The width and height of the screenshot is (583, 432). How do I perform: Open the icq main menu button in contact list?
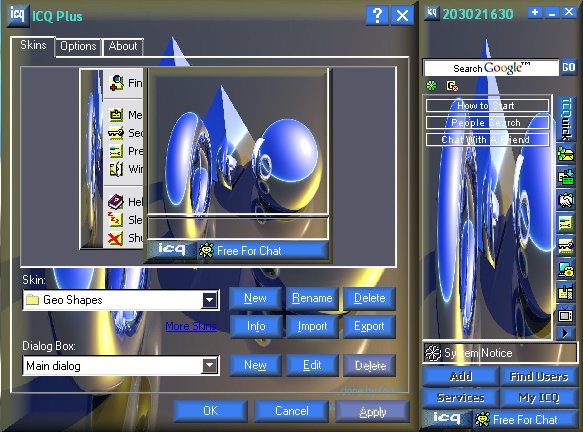[447, 418]
